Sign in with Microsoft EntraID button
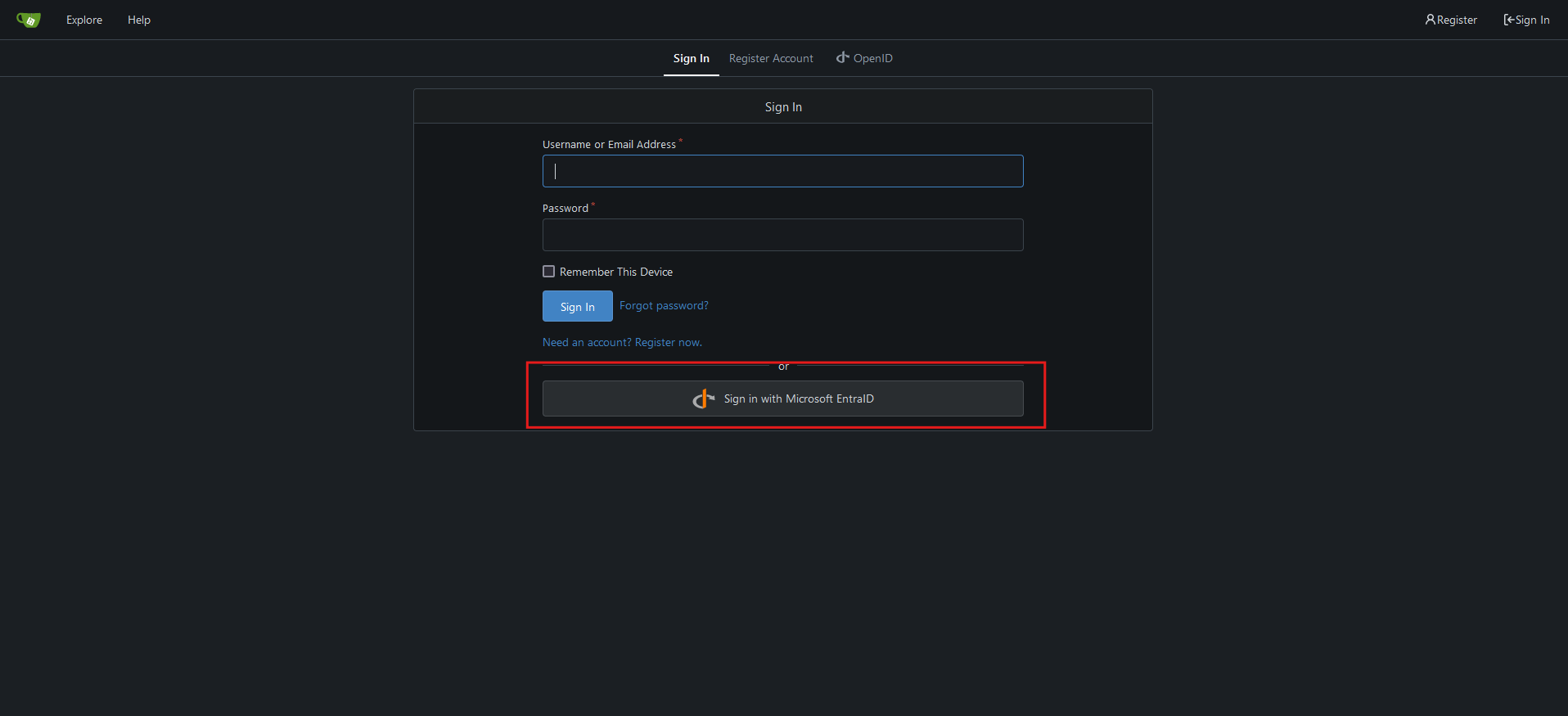Viewport: 1568px width, 716px height. [782, 399]
